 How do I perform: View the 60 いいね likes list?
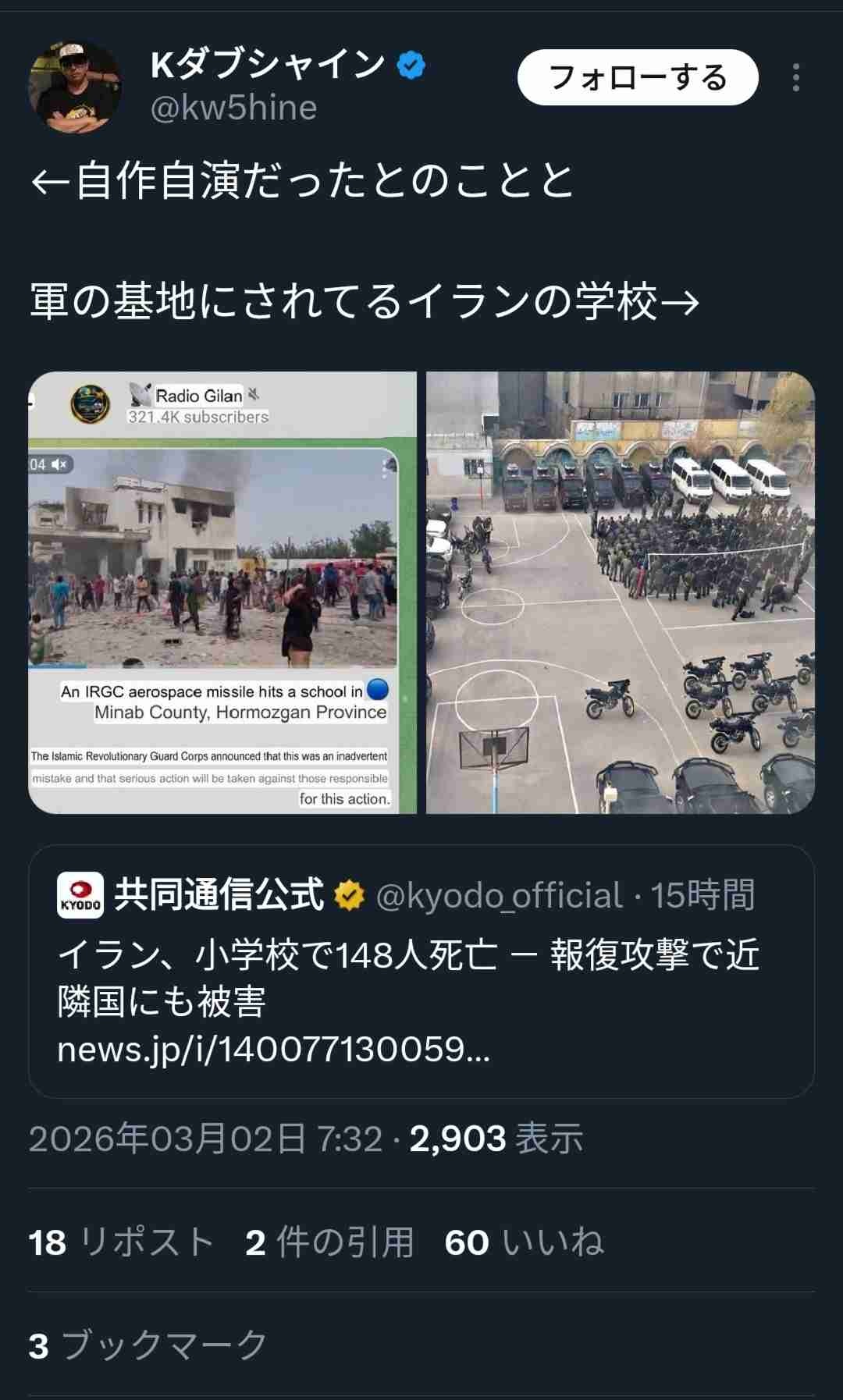click(525, 1242)
